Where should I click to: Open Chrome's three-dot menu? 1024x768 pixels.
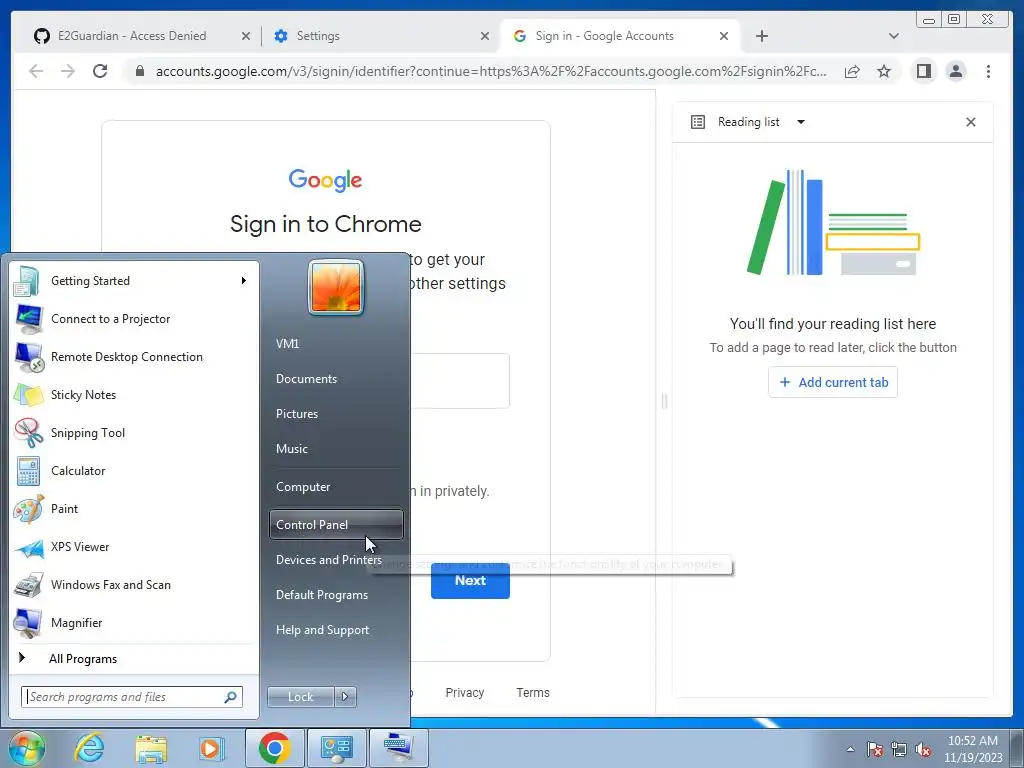[988, 71]
